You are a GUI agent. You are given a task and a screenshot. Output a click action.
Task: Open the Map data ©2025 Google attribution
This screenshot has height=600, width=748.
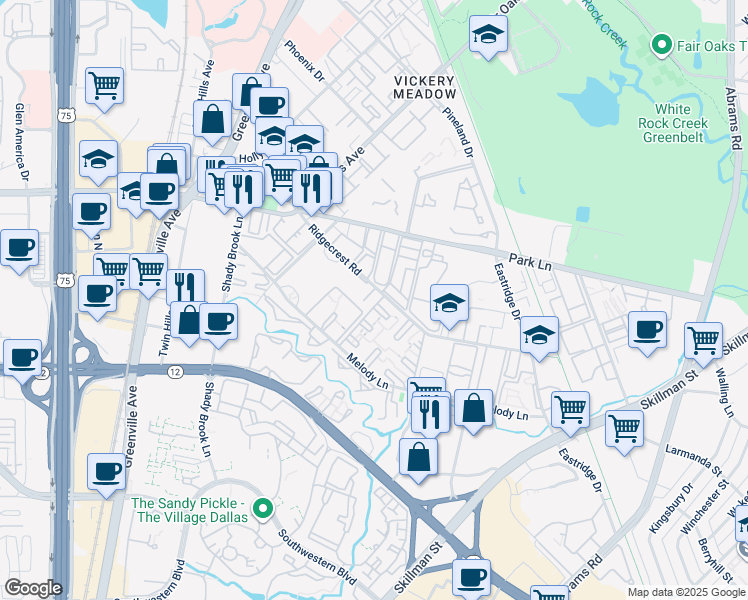pyautogui.click(x=686, y=592)
